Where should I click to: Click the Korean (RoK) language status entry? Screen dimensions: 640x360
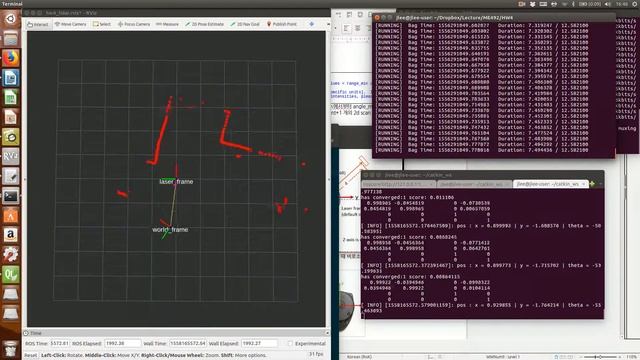(x=359, y=357)
